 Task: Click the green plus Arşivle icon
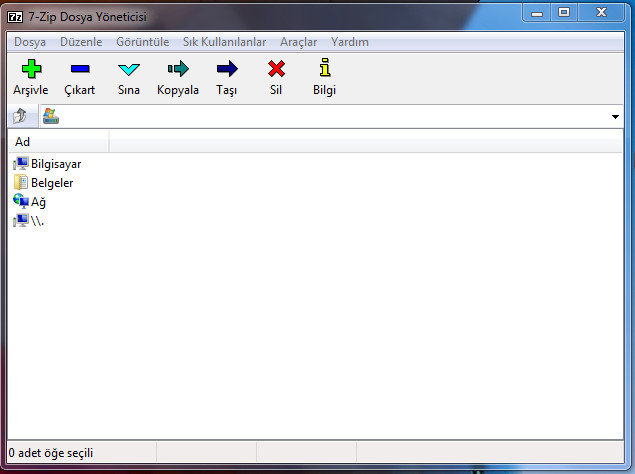click(31, 69)
